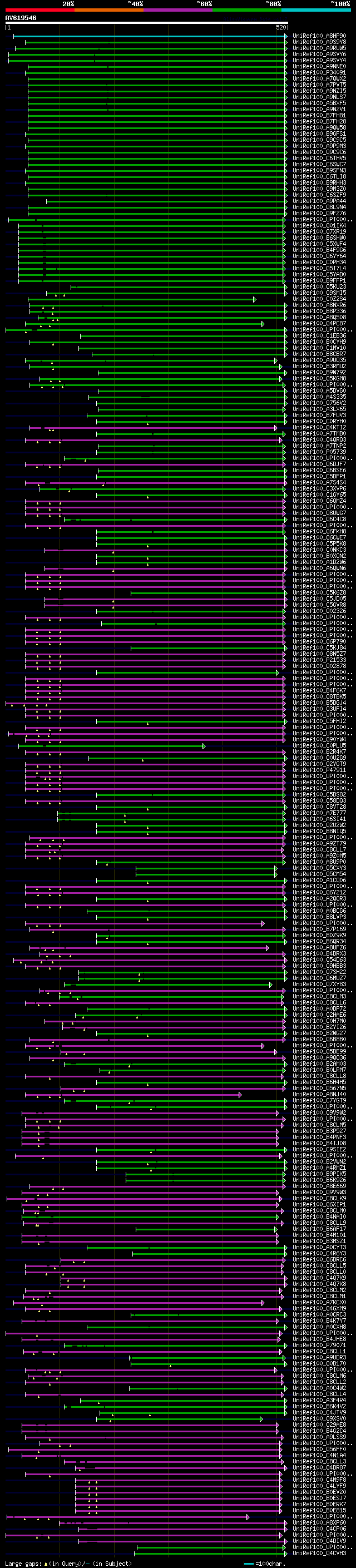Select the UniRef100_Q56FF0 label
The image size is (356, 1568).
[319, 1450]
